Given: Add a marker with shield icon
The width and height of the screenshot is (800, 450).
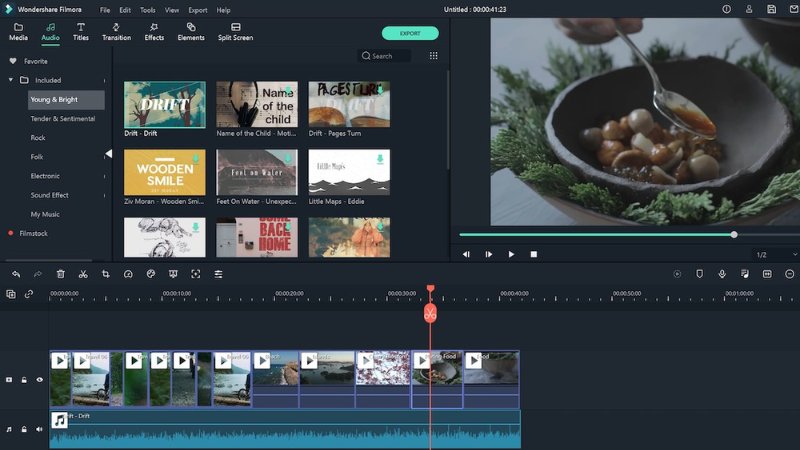Looking at the screenshot, I should click(699, 274).
